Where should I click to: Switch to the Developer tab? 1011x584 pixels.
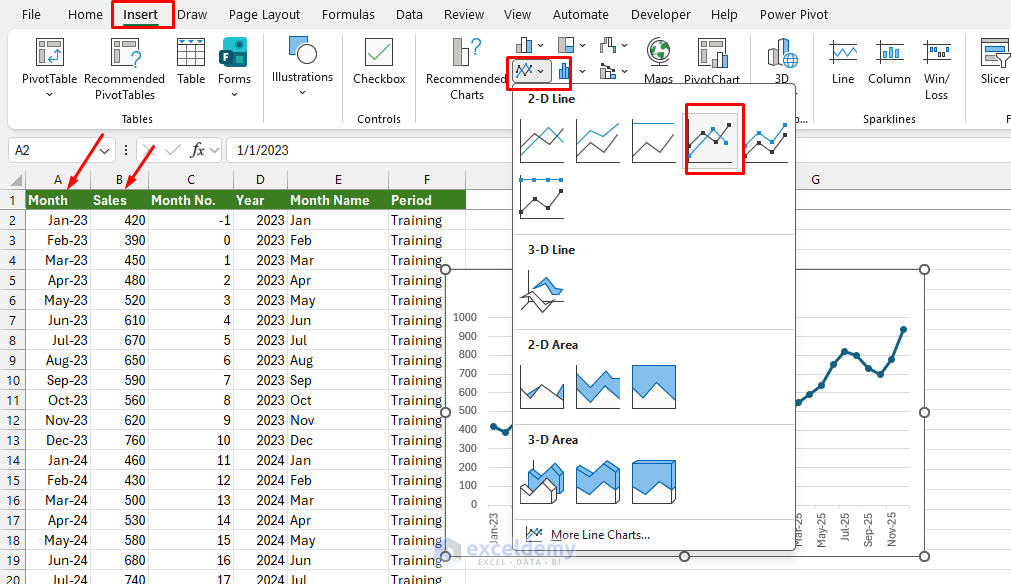660,14
